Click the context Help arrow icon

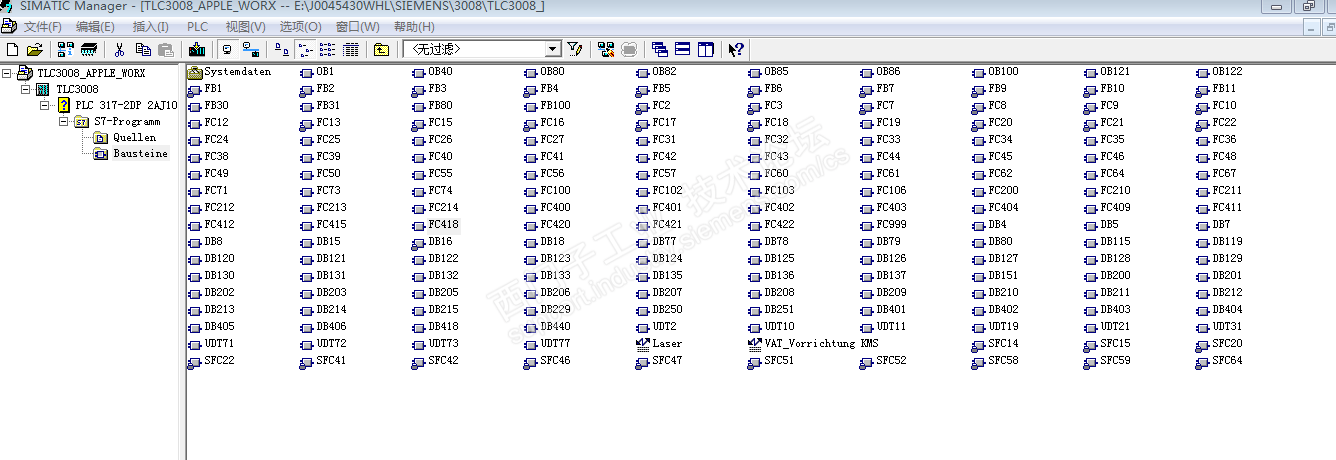coord(736,49)
